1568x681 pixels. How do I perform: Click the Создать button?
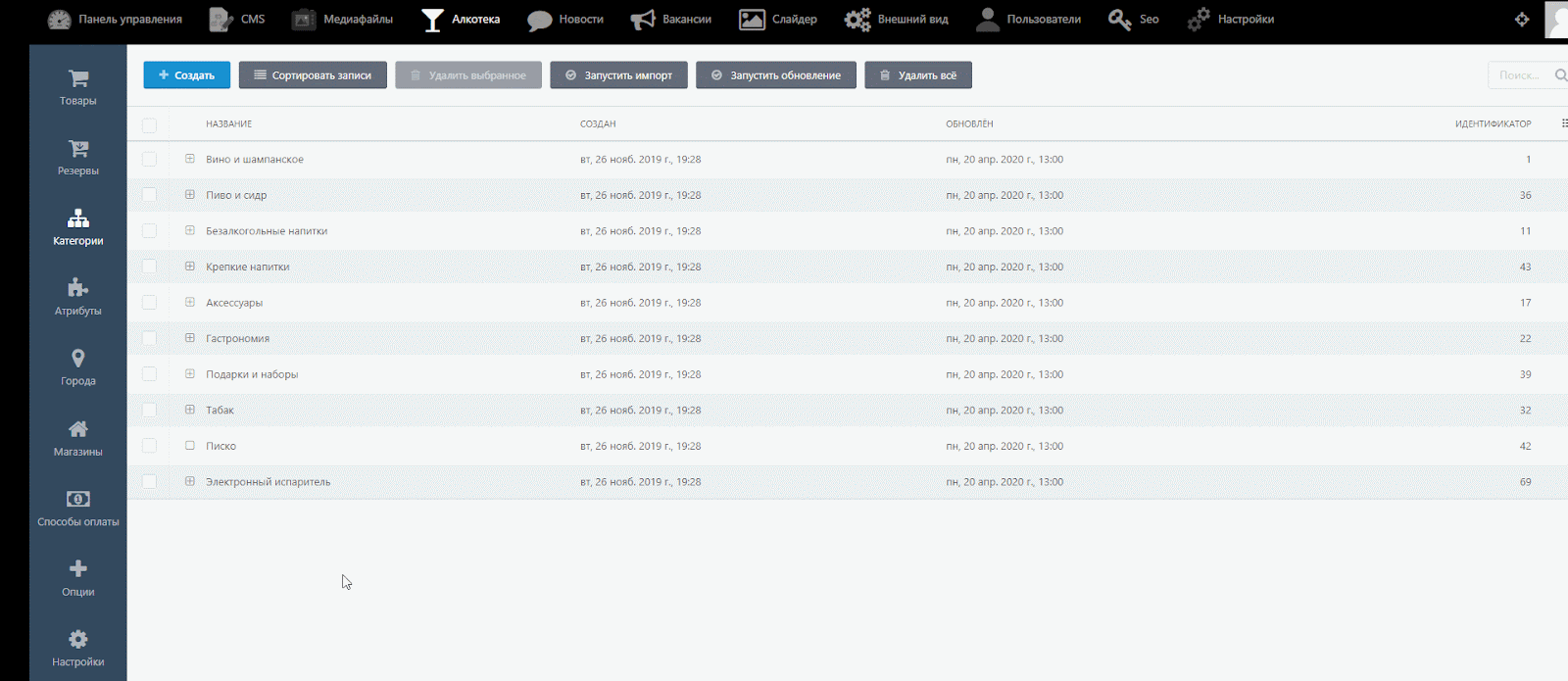(x=187, y=75)
